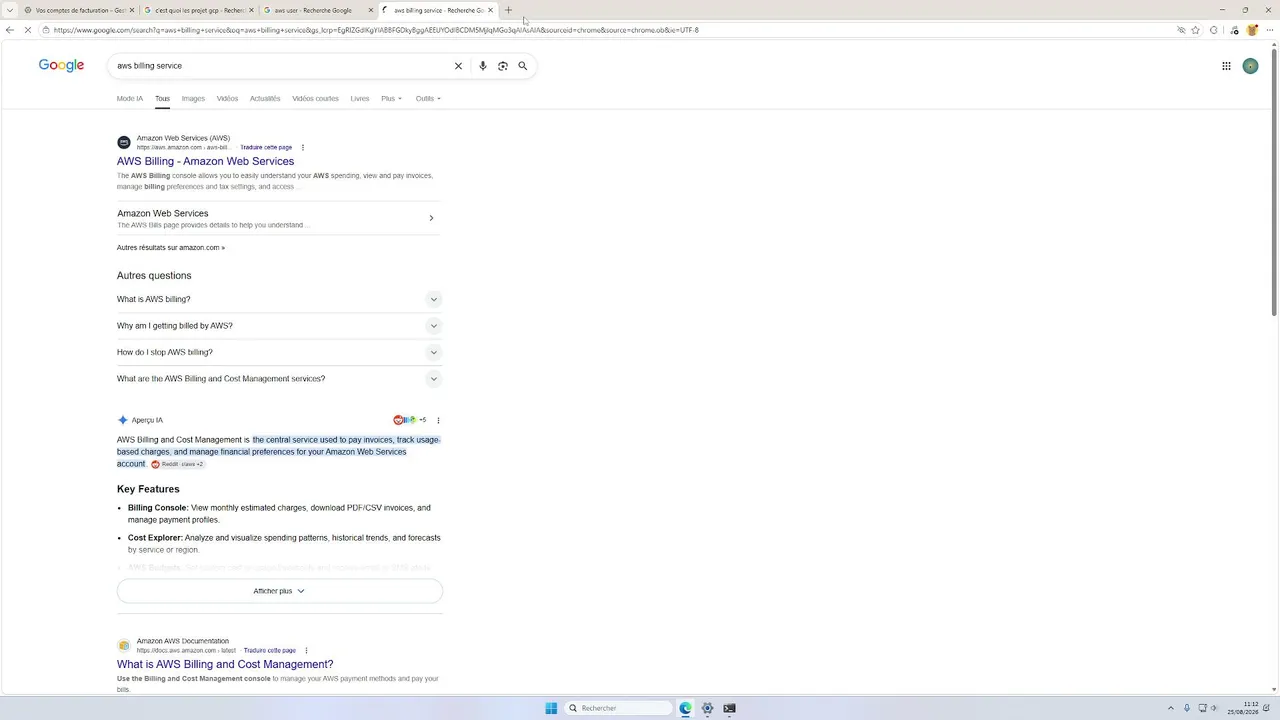Select the 'Actualités' search tab
This screenshot has height=720, width=1280.
click(x=265, y=99)
